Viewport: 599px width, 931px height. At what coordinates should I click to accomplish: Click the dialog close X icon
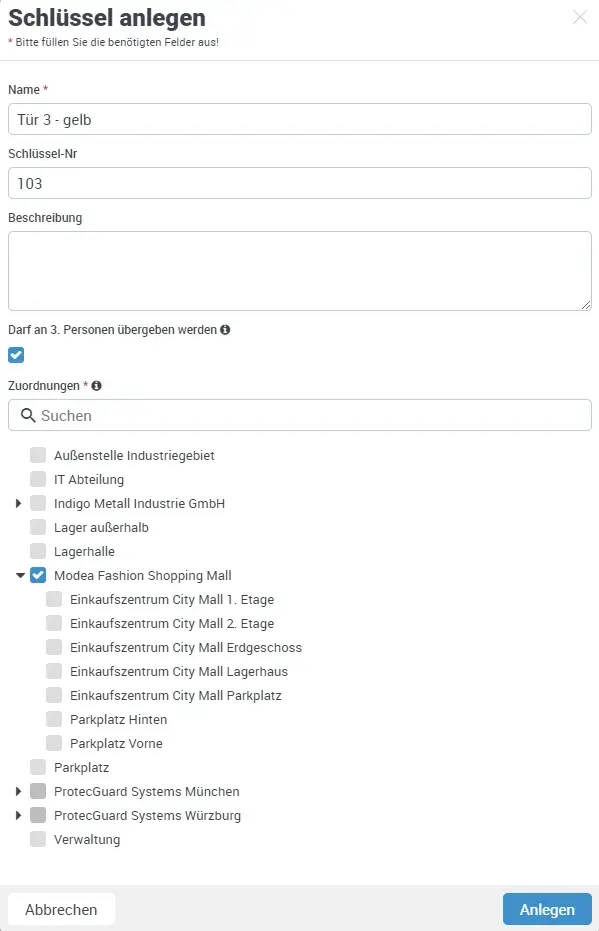pyautogui.click(x=580, y=17)
